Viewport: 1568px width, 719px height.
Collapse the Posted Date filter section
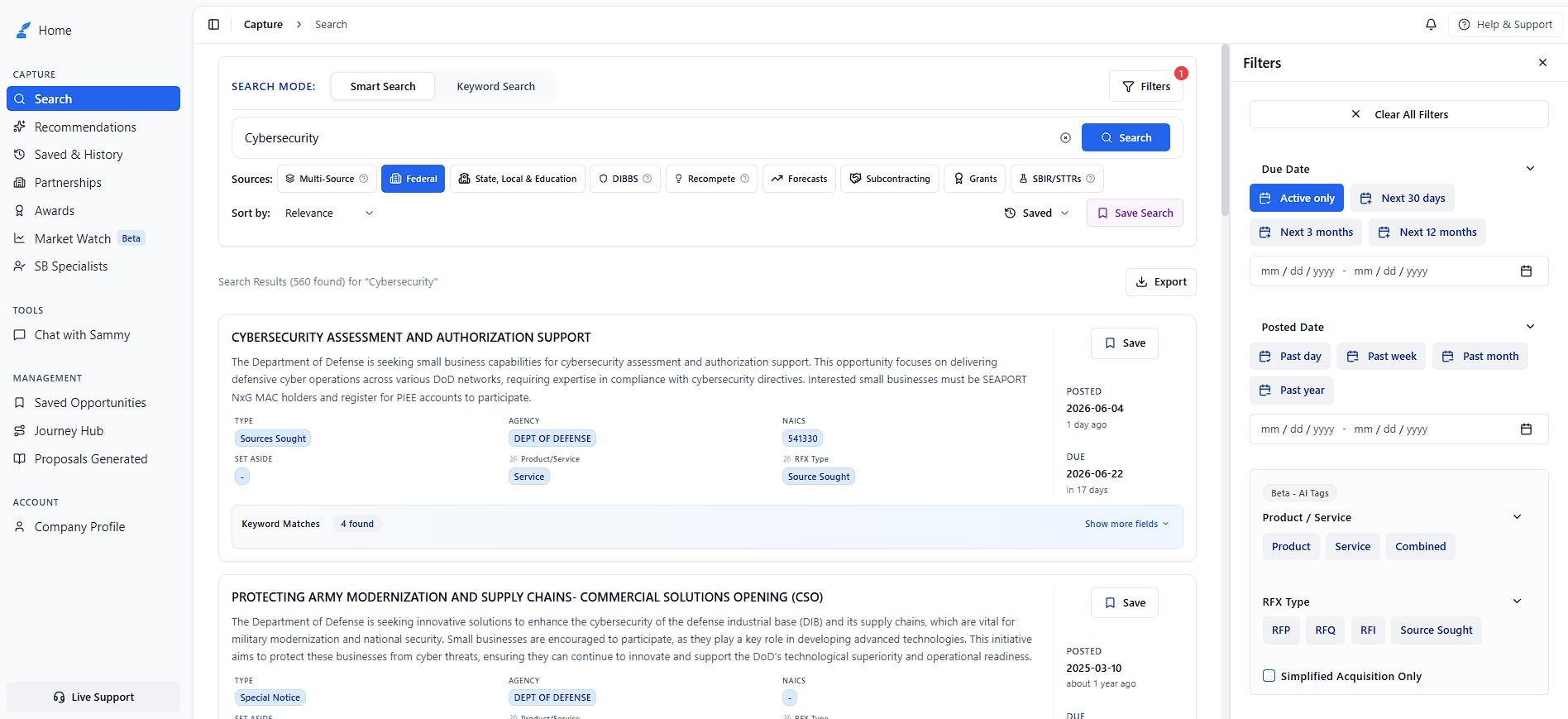1530,327
